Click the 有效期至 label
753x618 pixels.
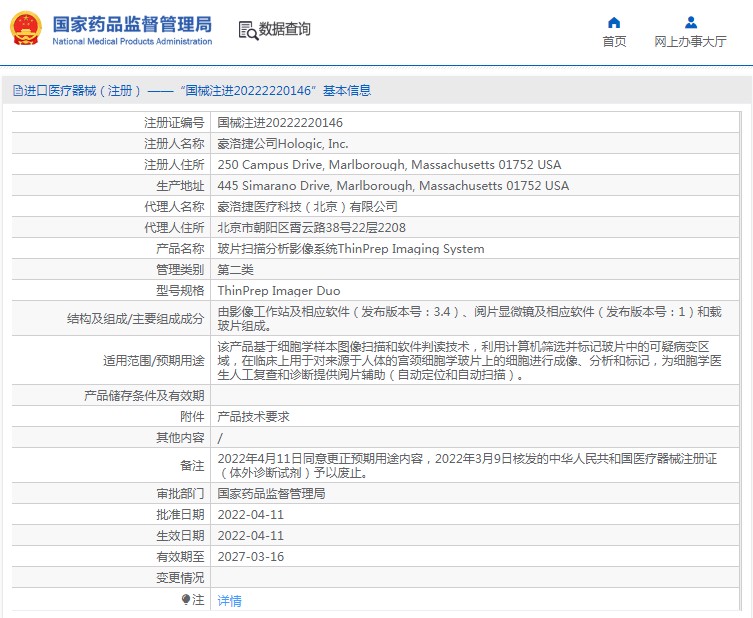(x=180, y=557)
